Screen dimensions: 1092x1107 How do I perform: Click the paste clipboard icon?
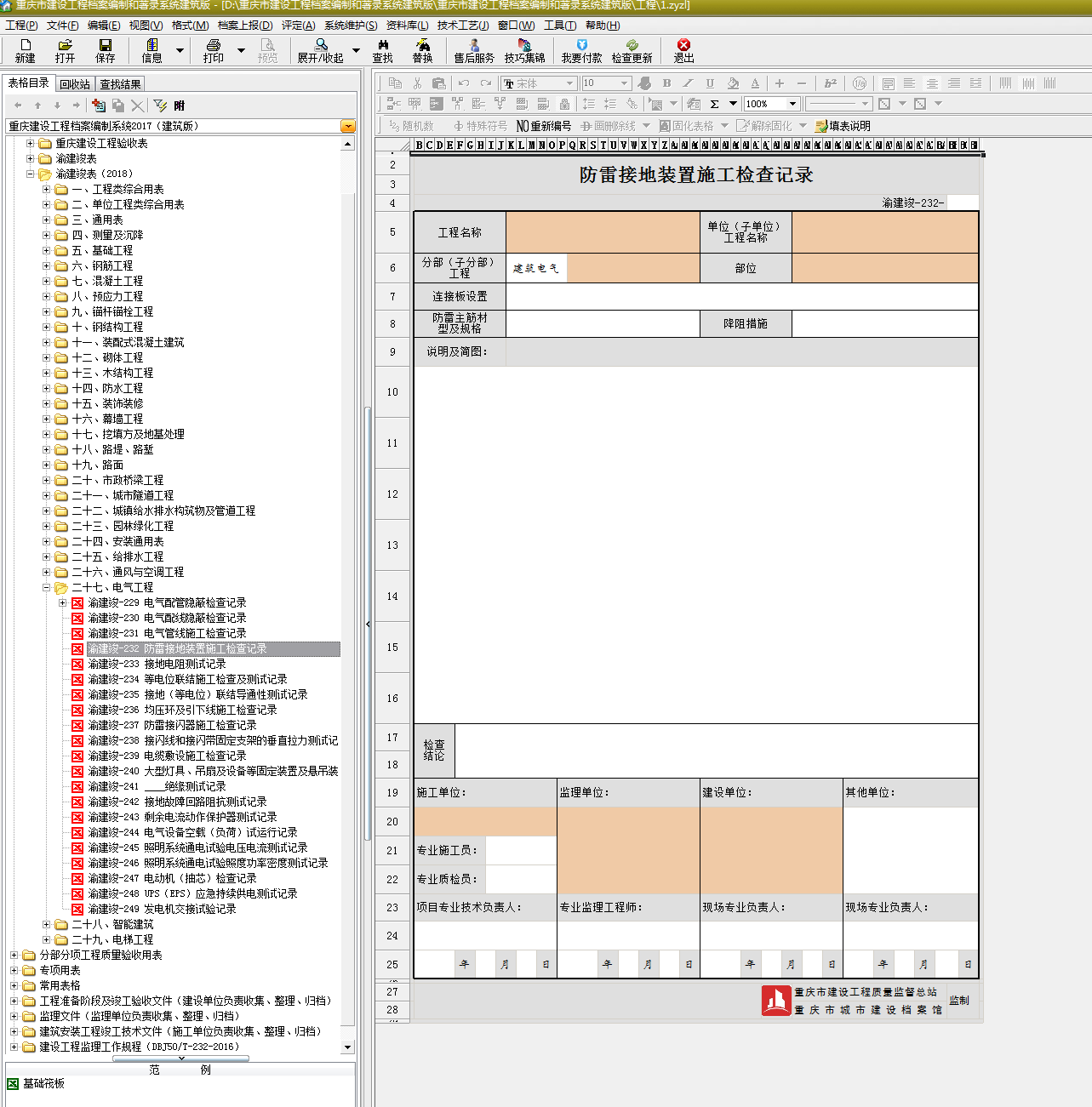[x=439, y=83]
